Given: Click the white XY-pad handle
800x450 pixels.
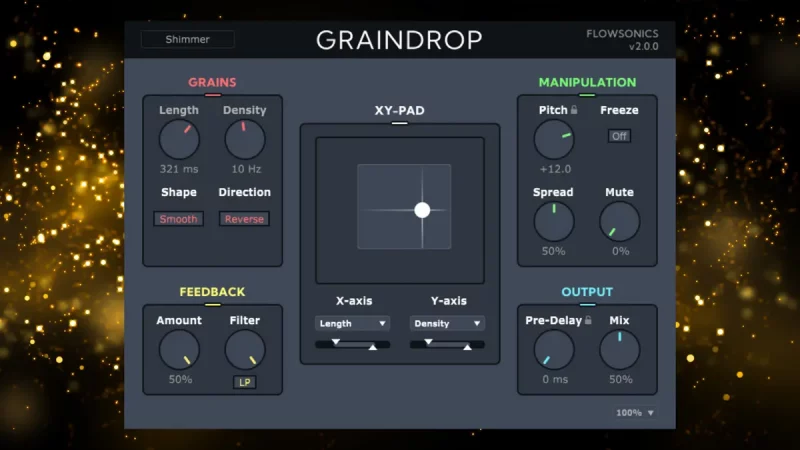Looking at the screenshot, I should [422, 210].
